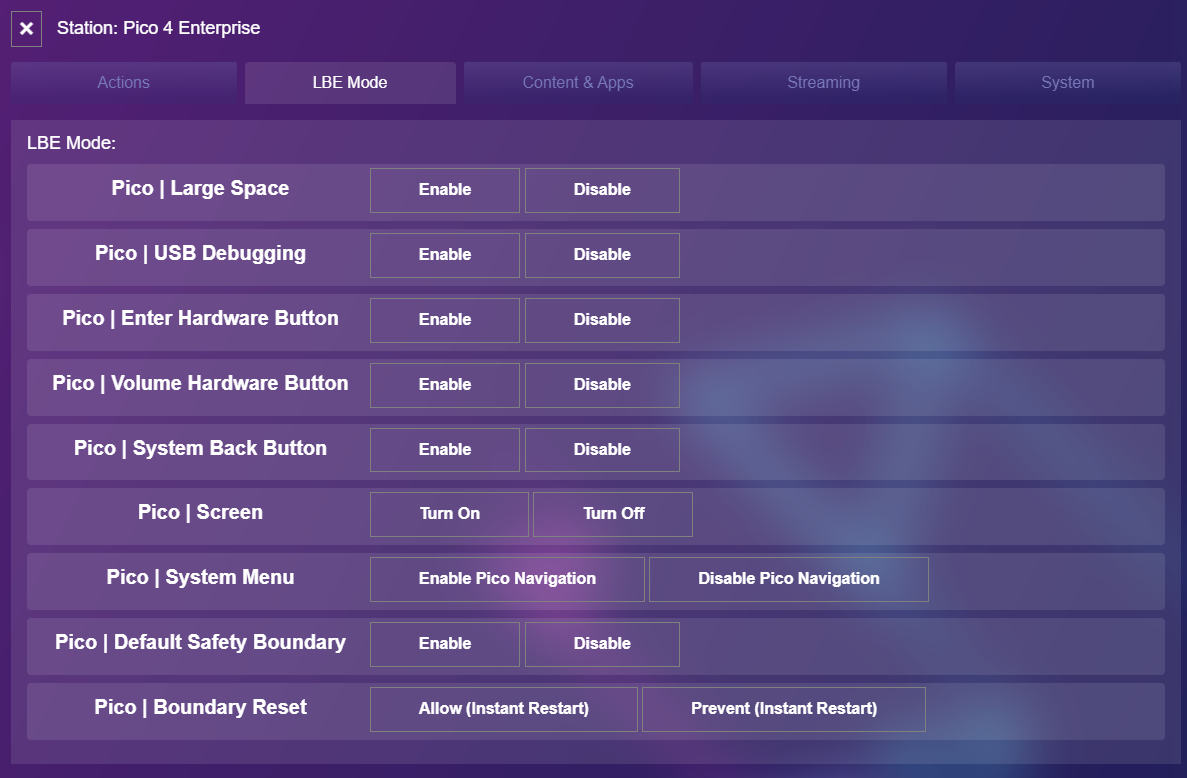Viewport: 1187px width, 778px height.
Task: Click Enable Pico Navigation
Action: pyautogui.click(x=507, y=579)
